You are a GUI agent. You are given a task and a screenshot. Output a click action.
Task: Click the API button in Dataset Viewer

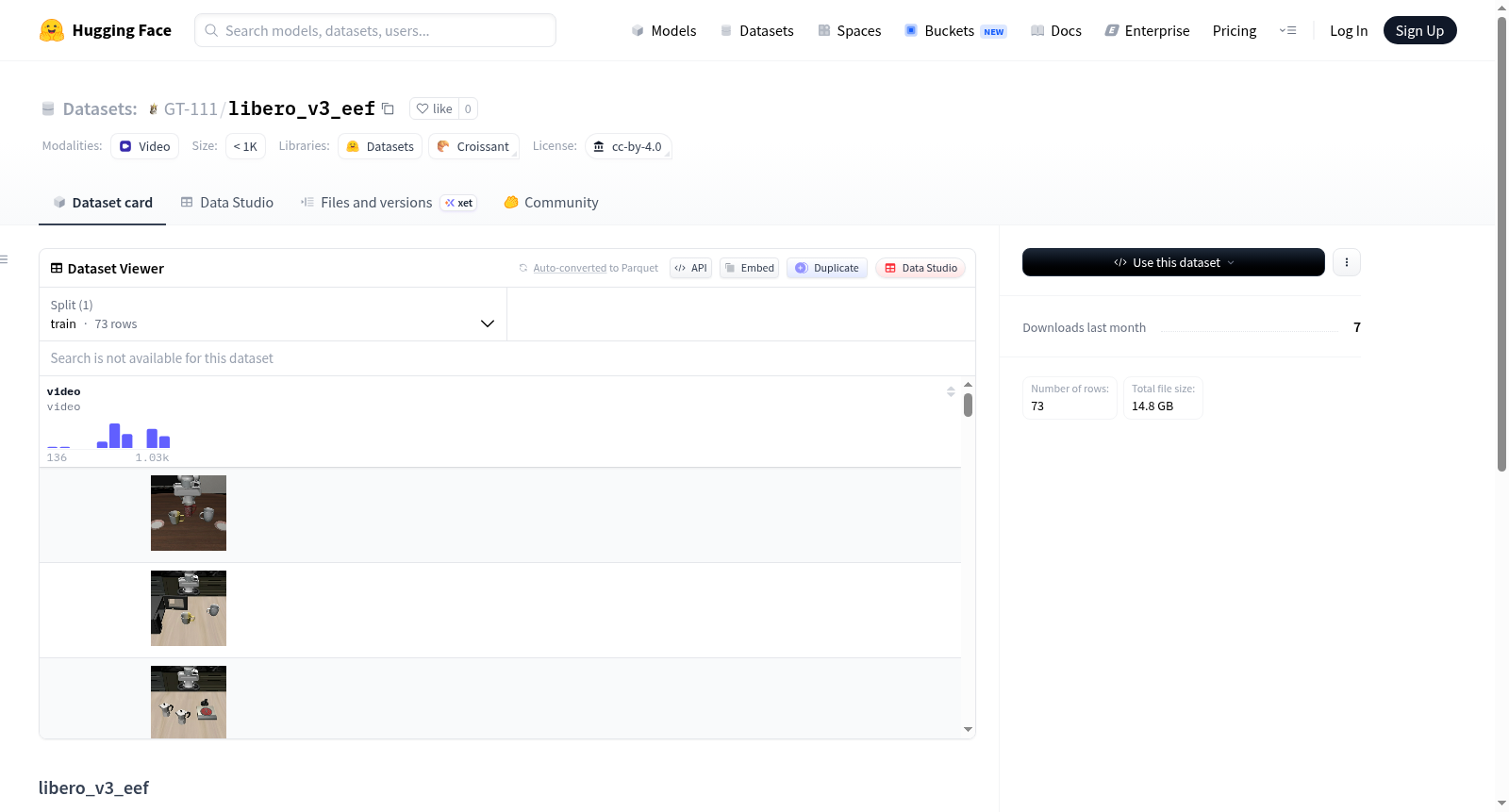click(x=690, y=268)
